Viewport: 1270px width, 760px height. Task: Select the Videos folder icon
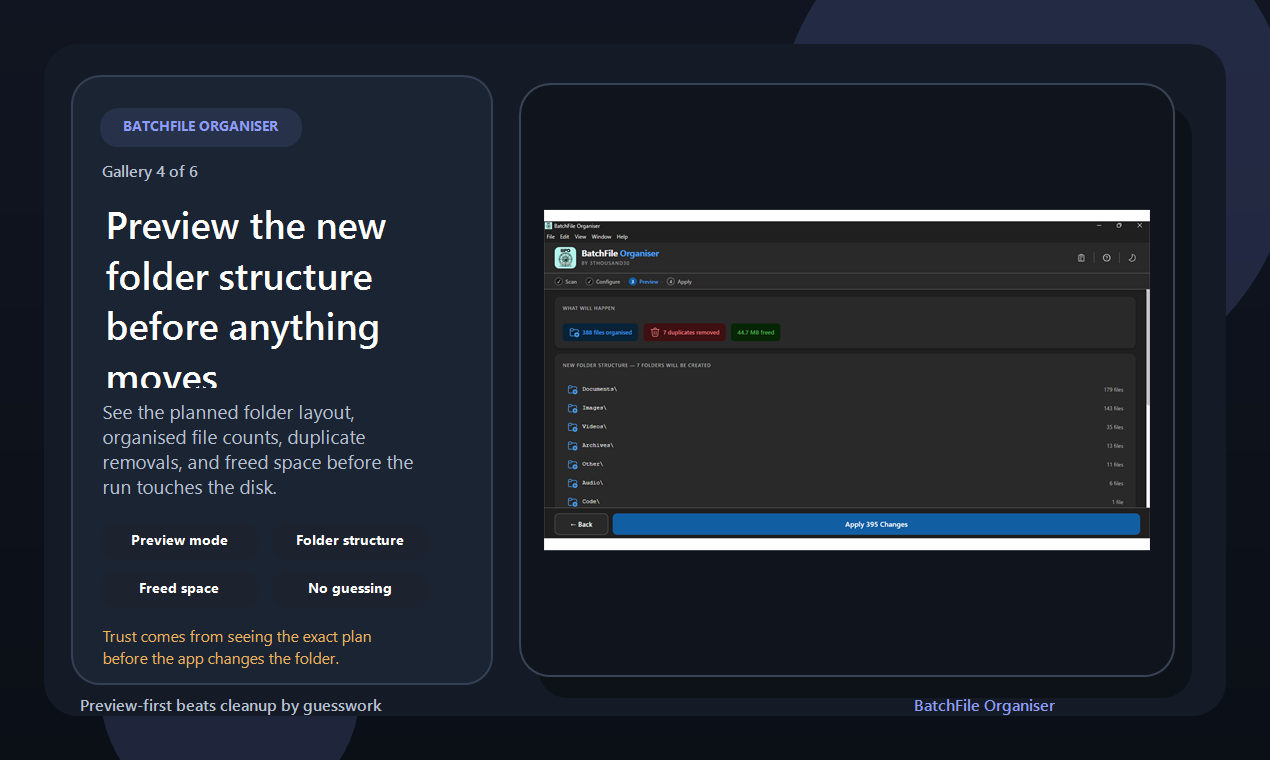pos(571,426)
